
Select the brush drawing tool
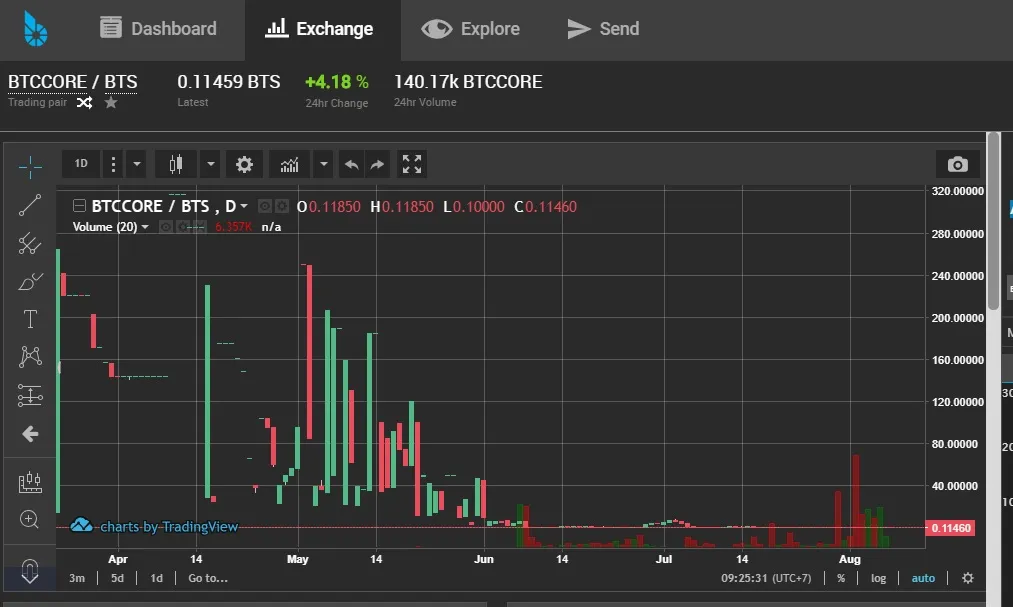click(30, 282)
